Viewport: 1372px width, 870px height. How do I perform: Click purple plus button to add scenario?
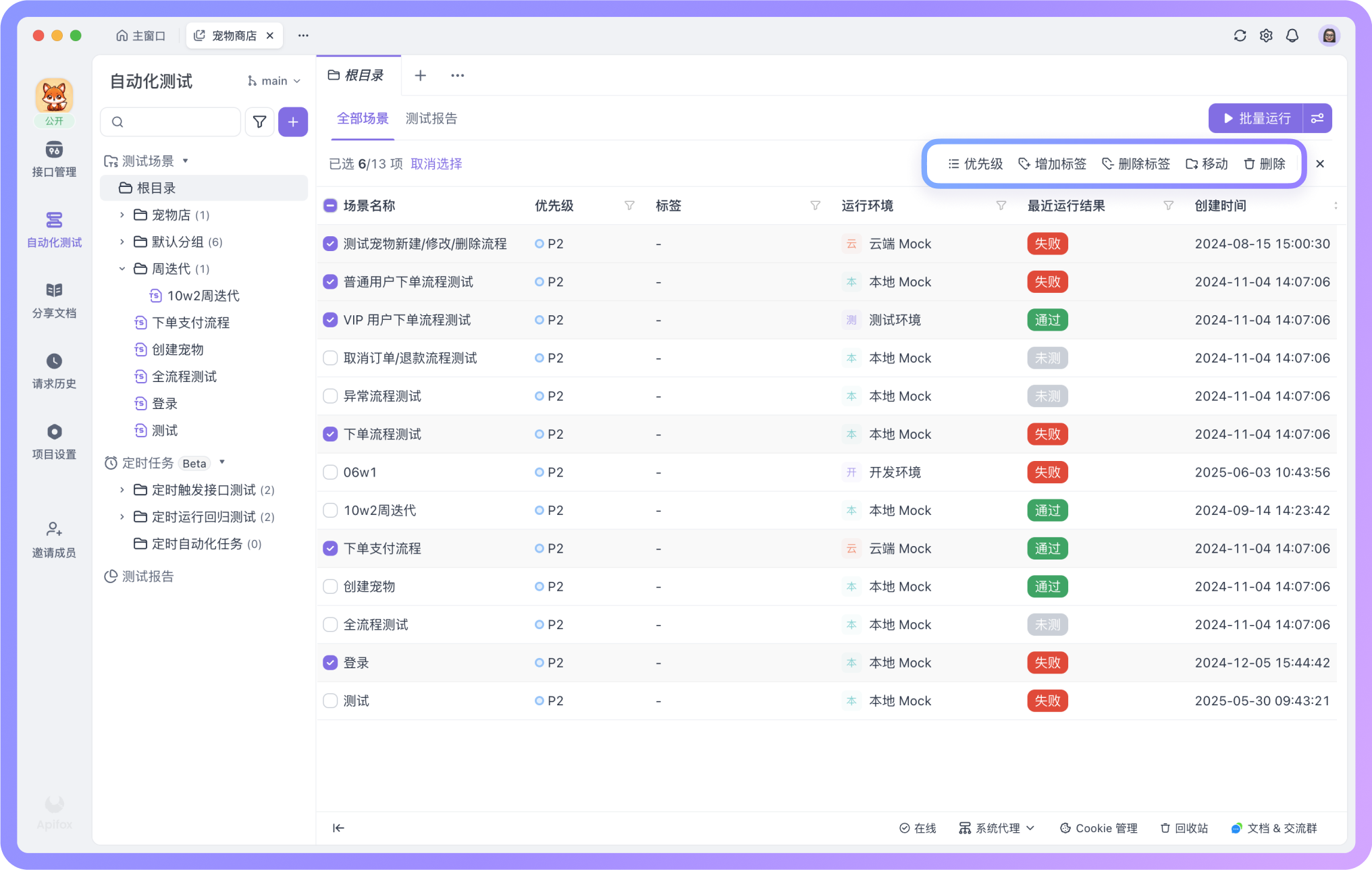pyautogui.click(x=293, y=122)
